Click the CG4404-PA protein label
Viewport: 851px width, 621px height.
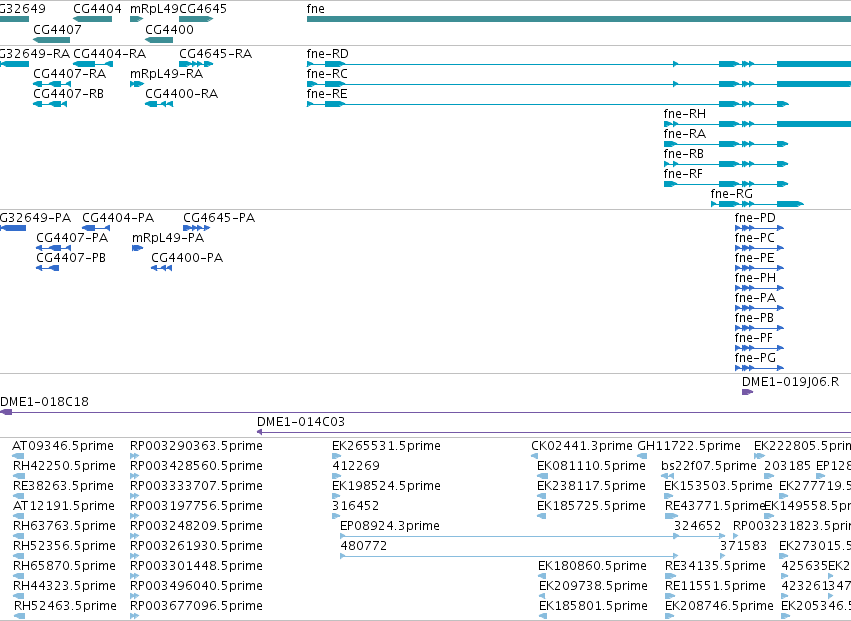click(x=118, y=218)
